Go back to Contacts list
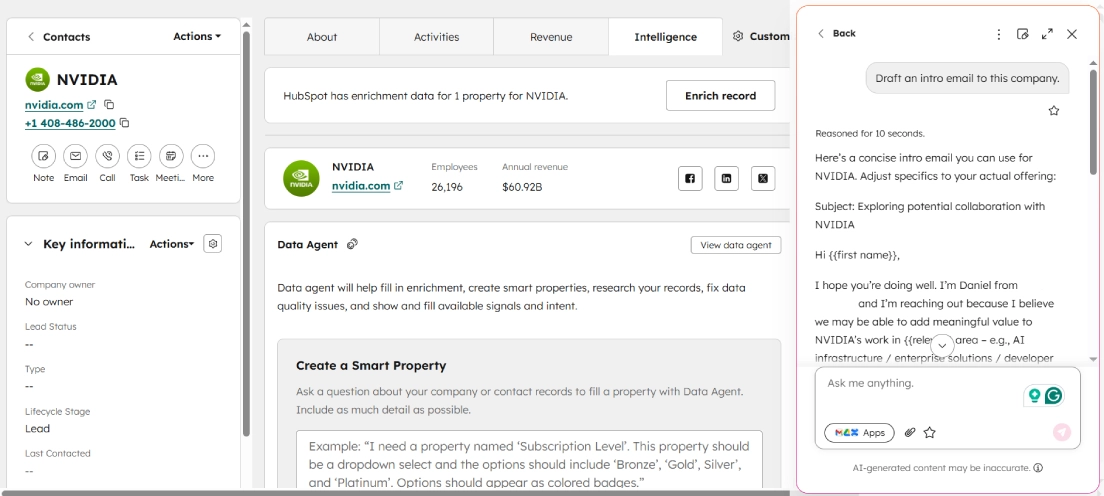This screenshot has width=1104, height=496. 59,37
